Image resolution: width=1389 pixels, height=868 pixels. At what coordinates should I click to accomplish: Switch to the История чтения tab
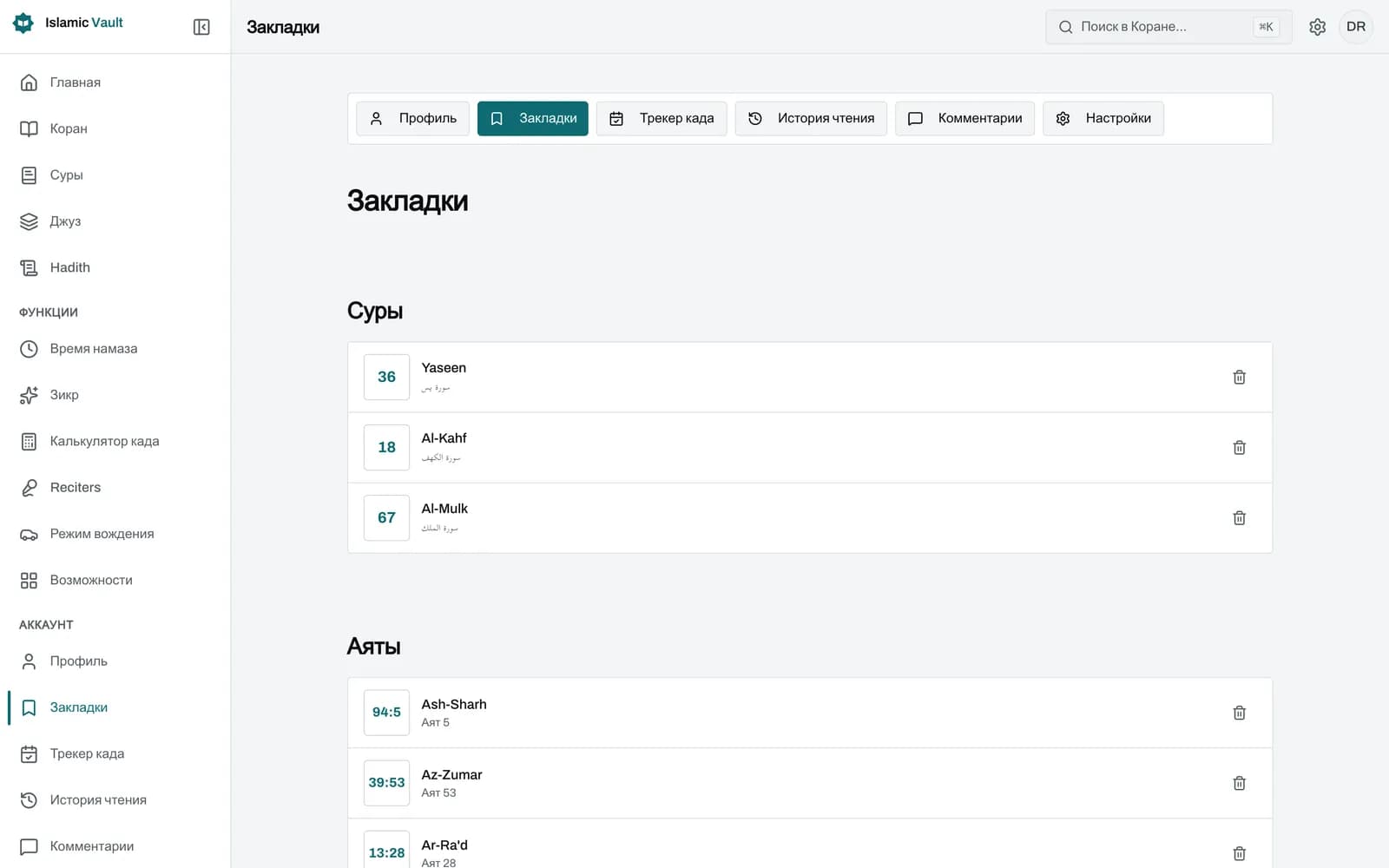coord(811,118)
